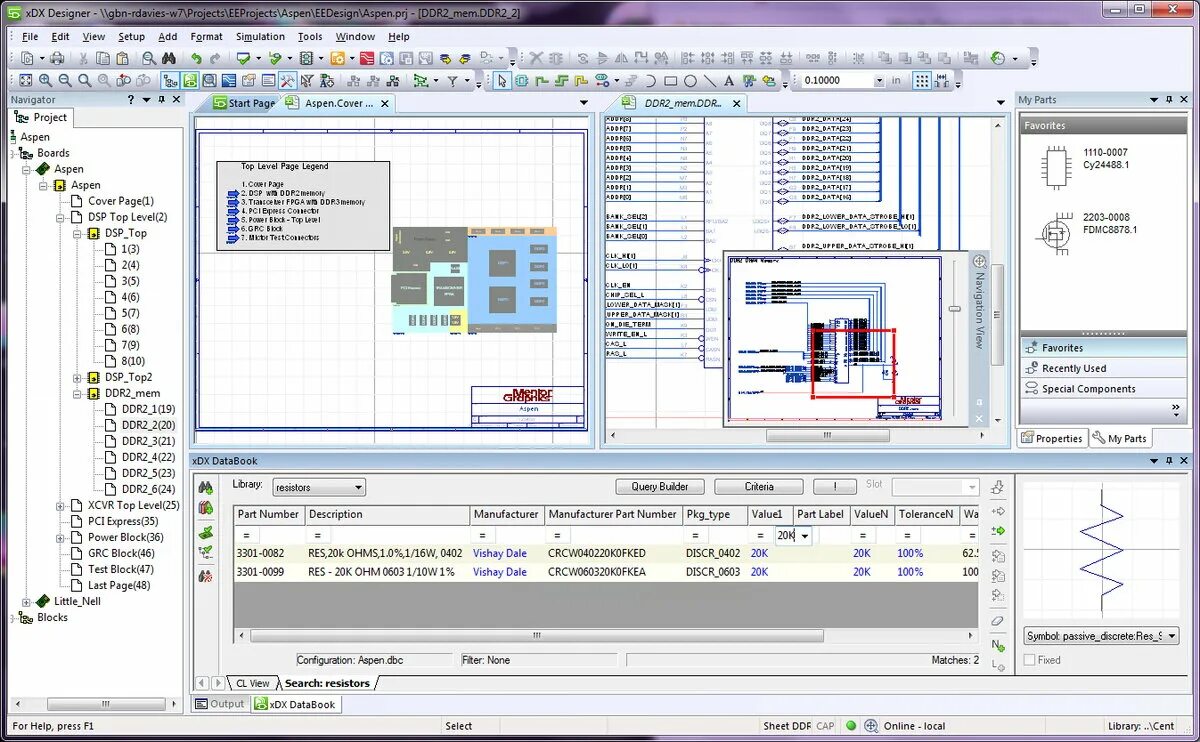This screenshot has height=742, width=1200.
Task: Click the Part Number filter field
Action: (270, 536)
